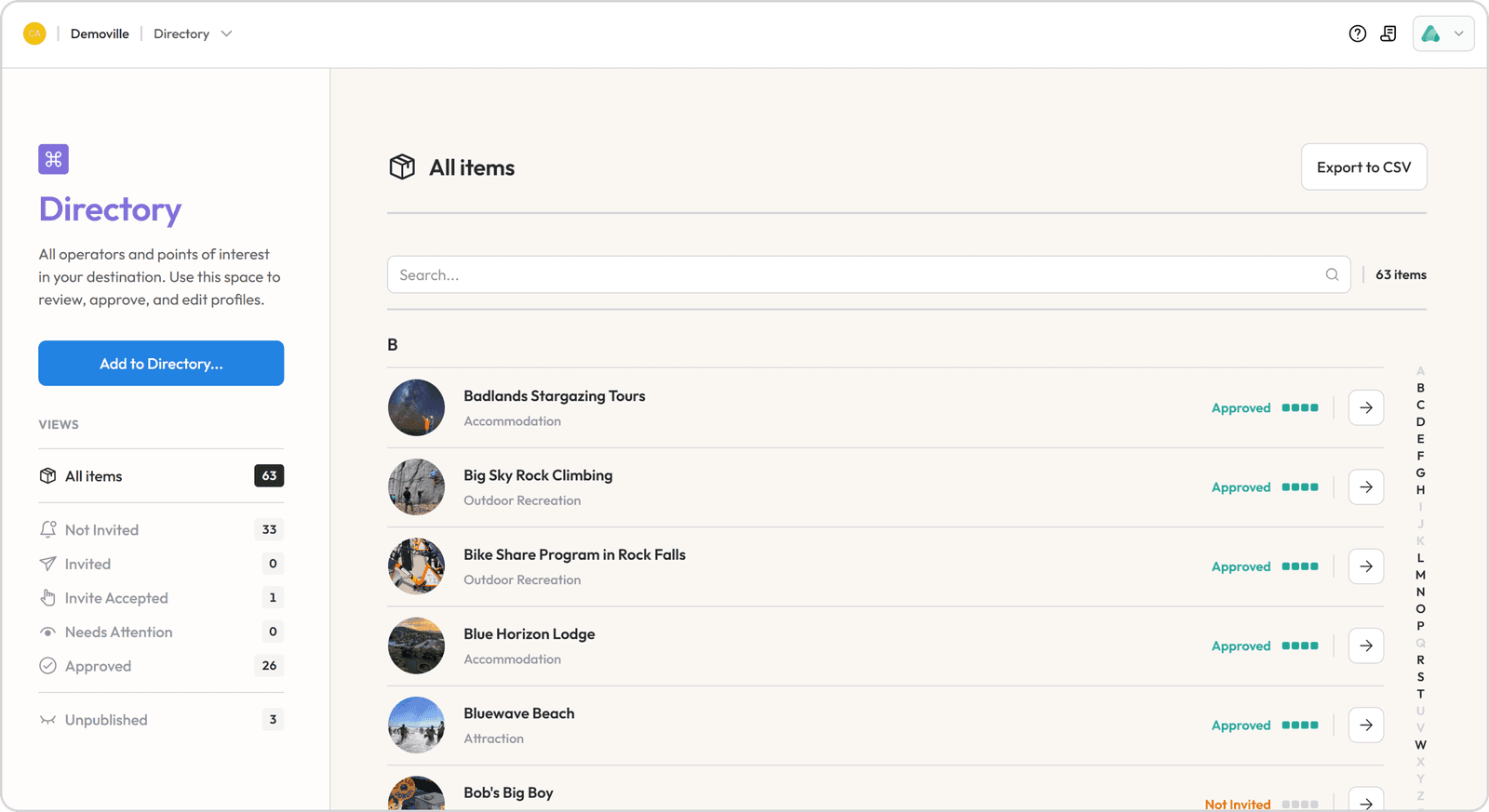Open Blue Horizon Lodge arrow button
This screenshot has height=812, width=1489.
click(x=1366, y=646)
